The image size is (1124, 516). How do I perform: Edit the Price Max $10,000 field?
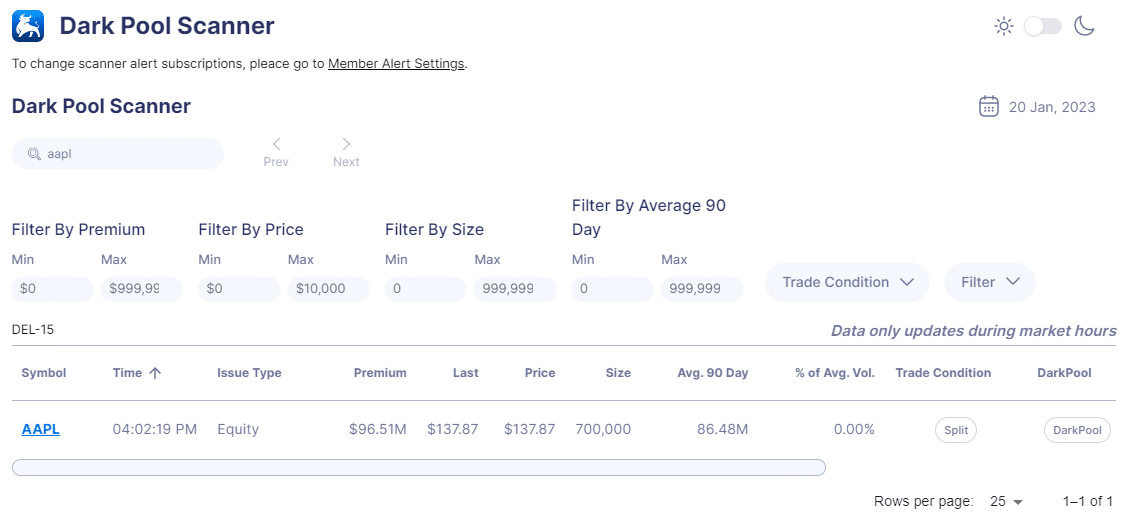(x=328, y=290)
